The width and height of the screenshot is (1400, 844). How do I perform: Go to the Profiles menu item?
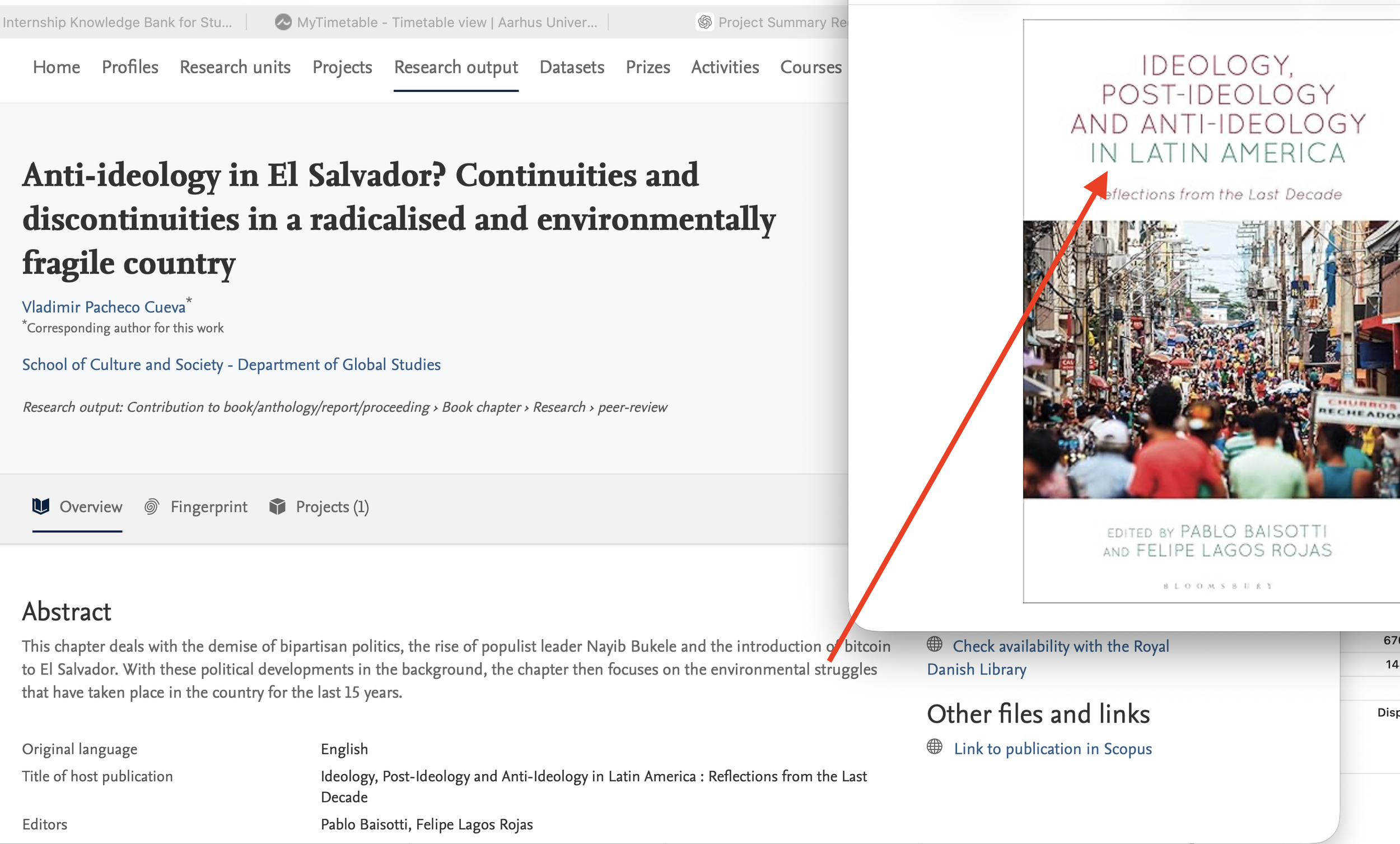(x=129, y=67)
